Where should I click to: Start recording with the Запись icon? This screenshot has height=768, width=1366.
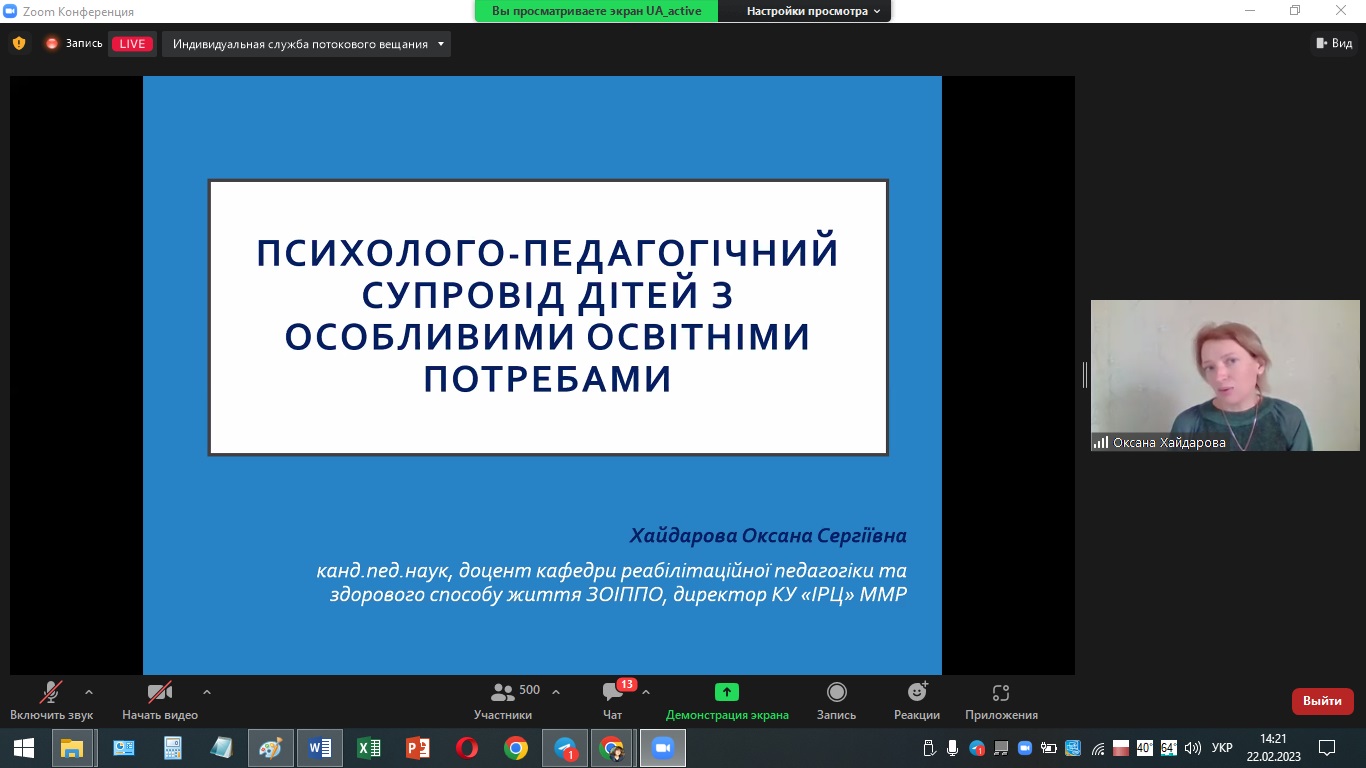836,692
